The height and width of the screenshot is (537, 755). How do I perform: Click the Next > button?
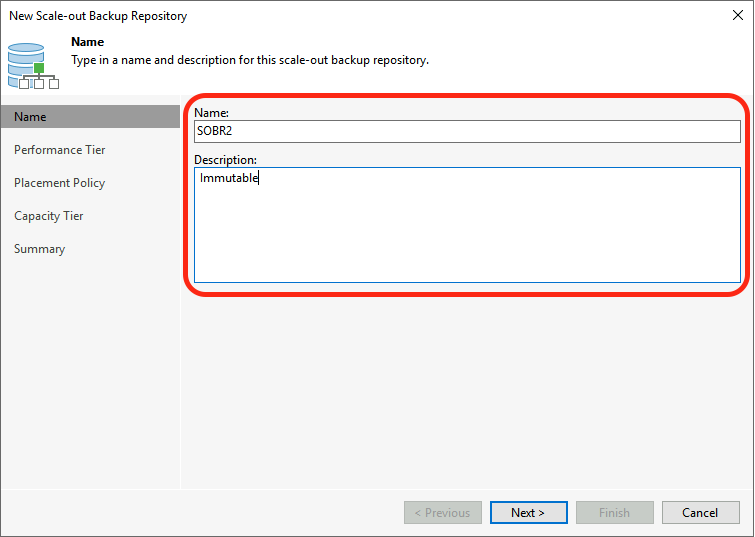click(x=528, y=512)
